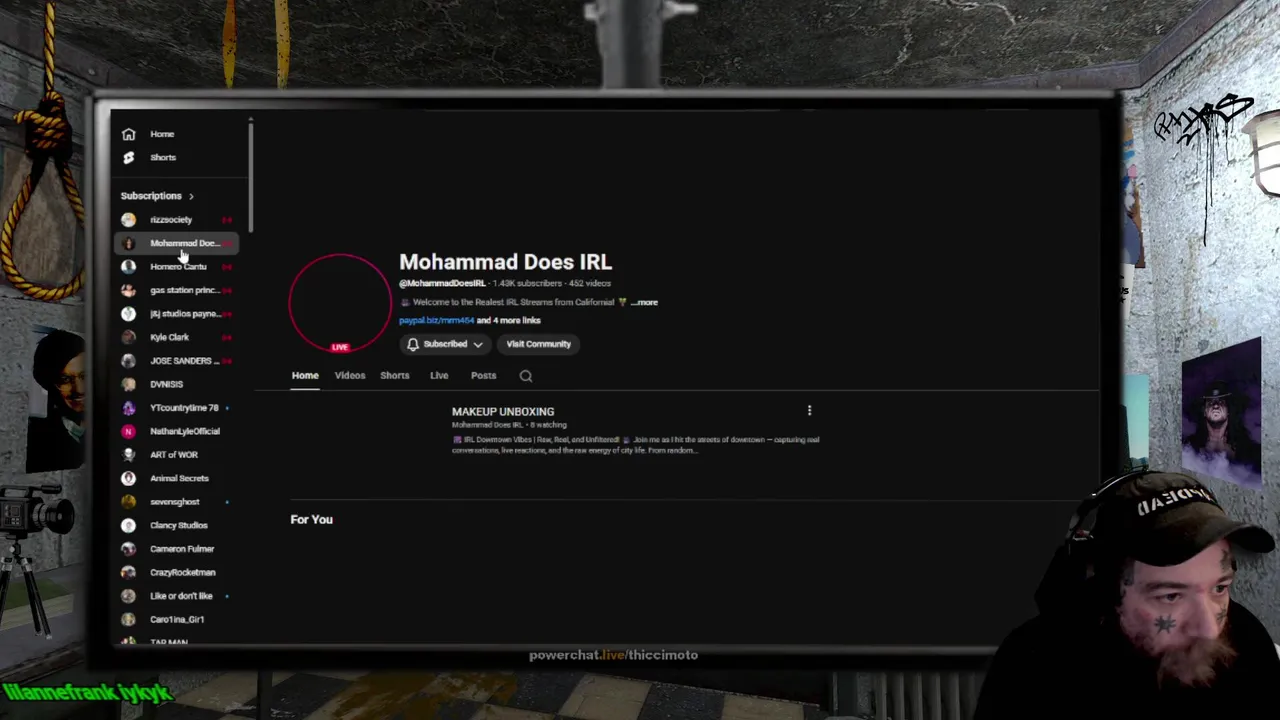1280x720 pixels.
Task: Click YTcountrytime 78 channel avatar
Action: (128, 407)
